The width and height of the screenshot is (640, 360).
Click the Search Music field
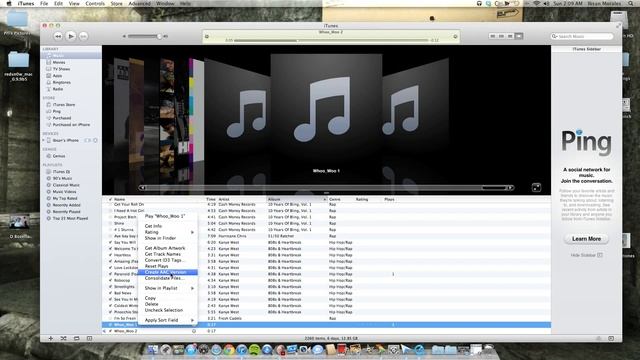tap(582, 36)
